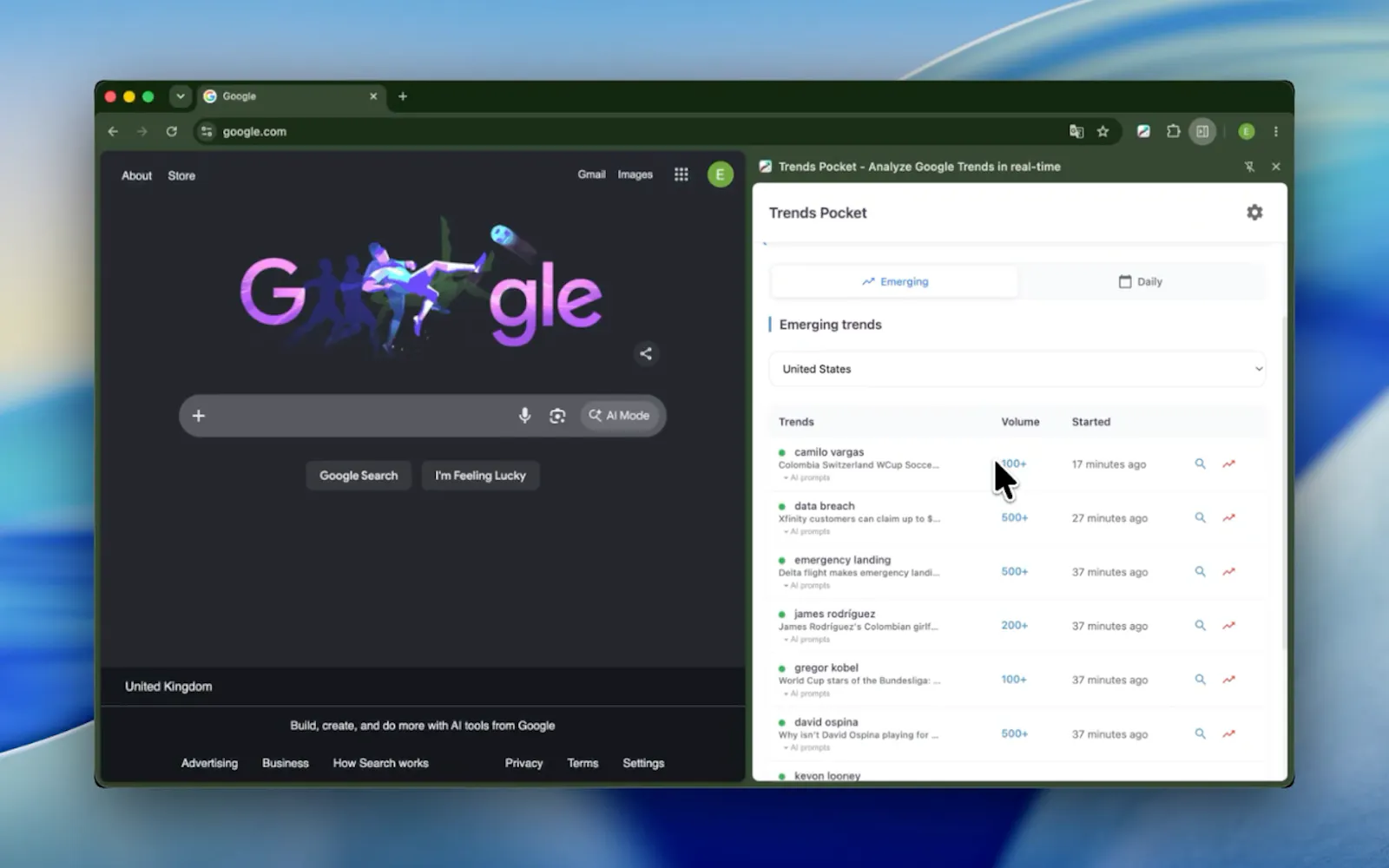Click search icon in data breach row
Image resolution: width=1389 pixels, height=868 pixels.
(x=1200, y=518)
